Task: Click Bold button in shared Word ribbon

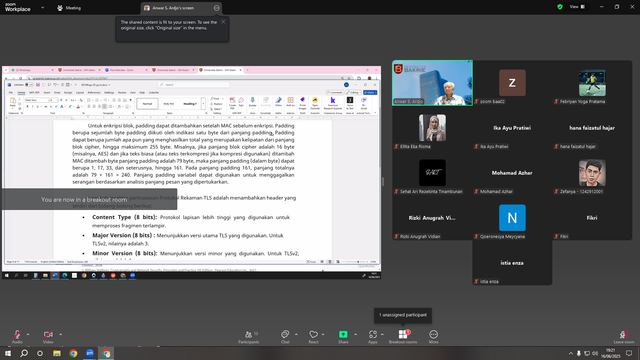Action: 28,107
